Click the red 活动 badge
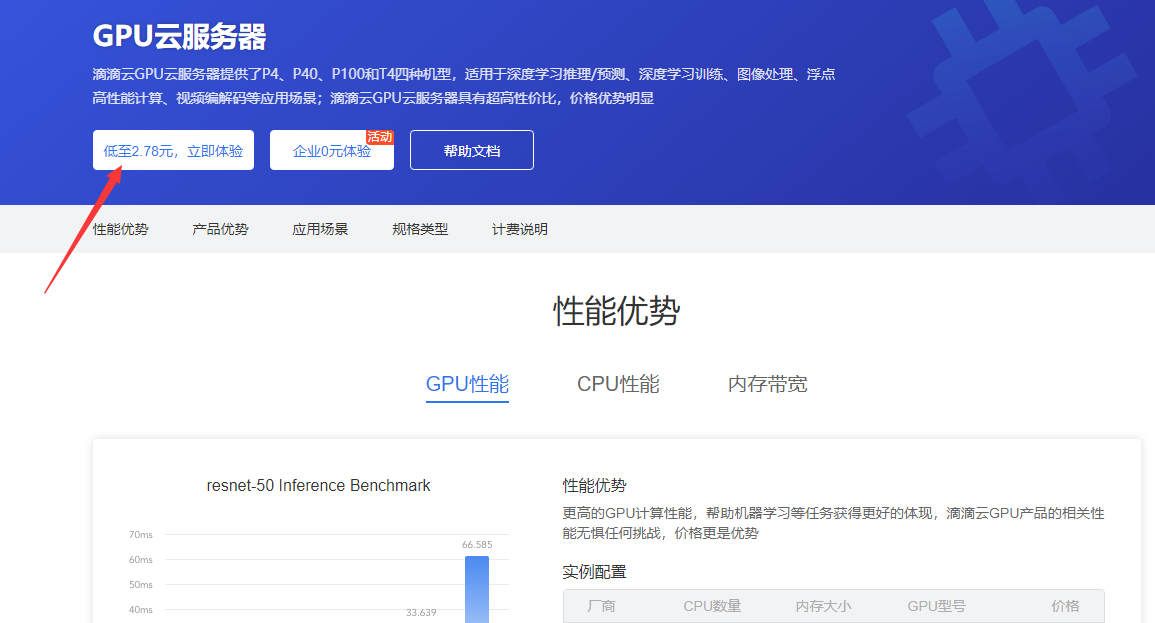Viewport: 1155px width, 623px height. [380, 137]
